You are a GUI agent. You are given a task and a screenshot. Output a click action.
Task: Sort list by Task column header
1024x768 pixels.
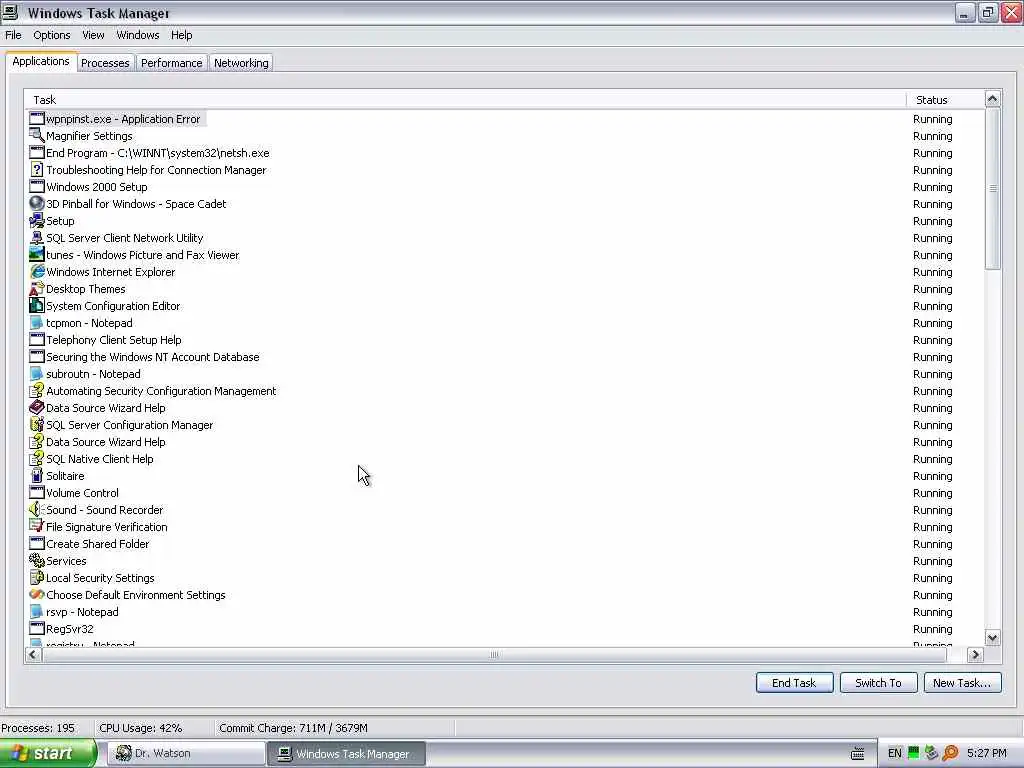[x=465, y=100]
